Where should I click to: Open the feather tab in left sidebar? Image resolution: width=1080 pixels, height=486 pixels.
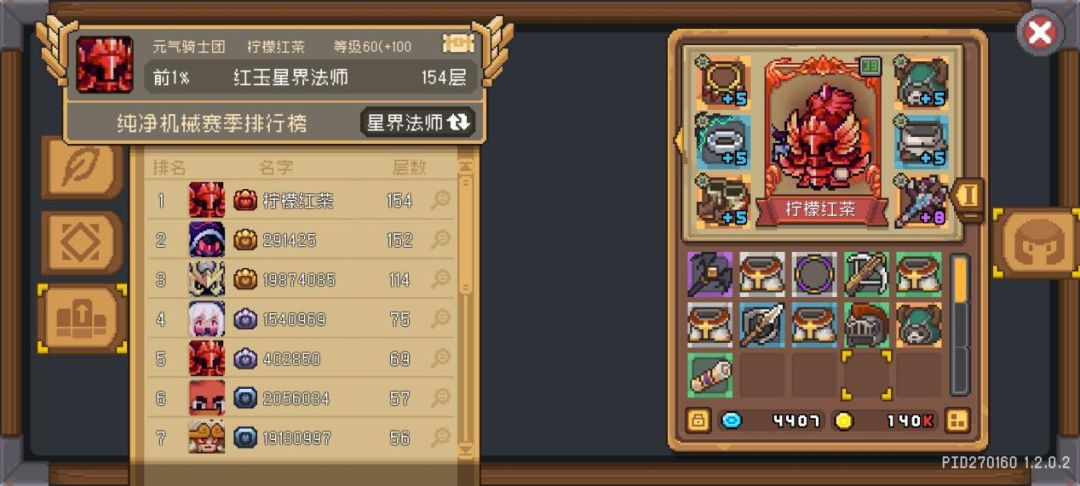(x=82, y=167)
